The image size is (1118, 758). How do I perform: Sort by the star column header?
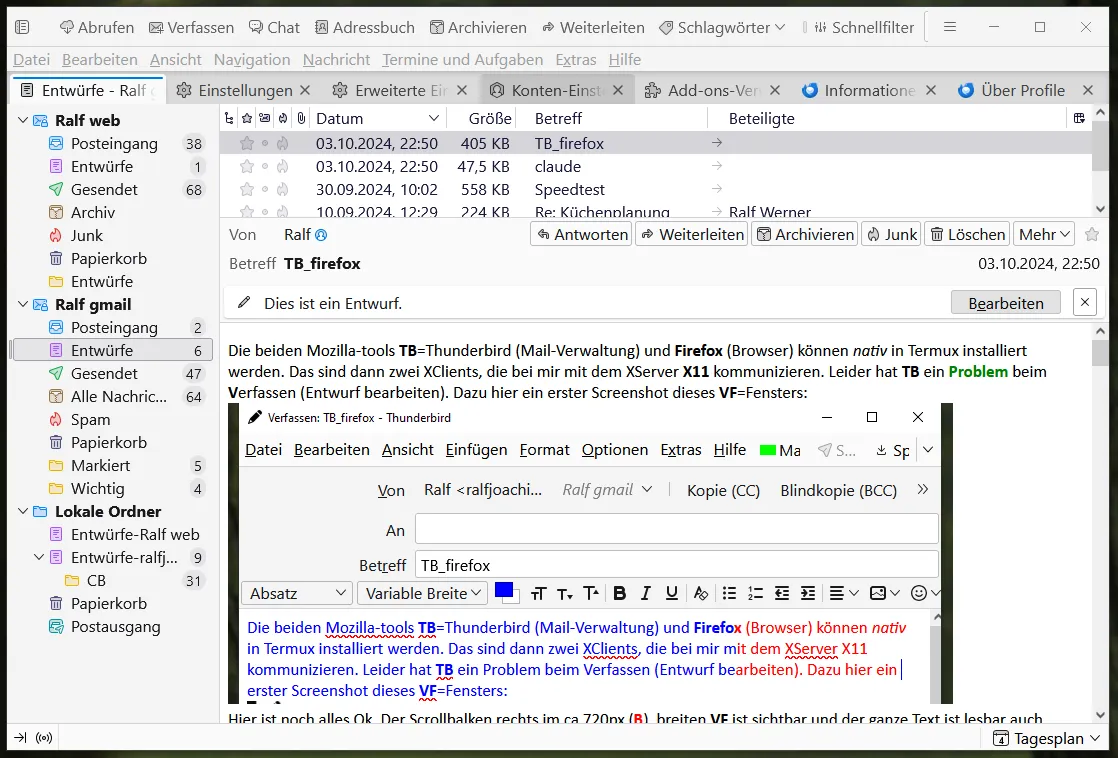(247, 118)
